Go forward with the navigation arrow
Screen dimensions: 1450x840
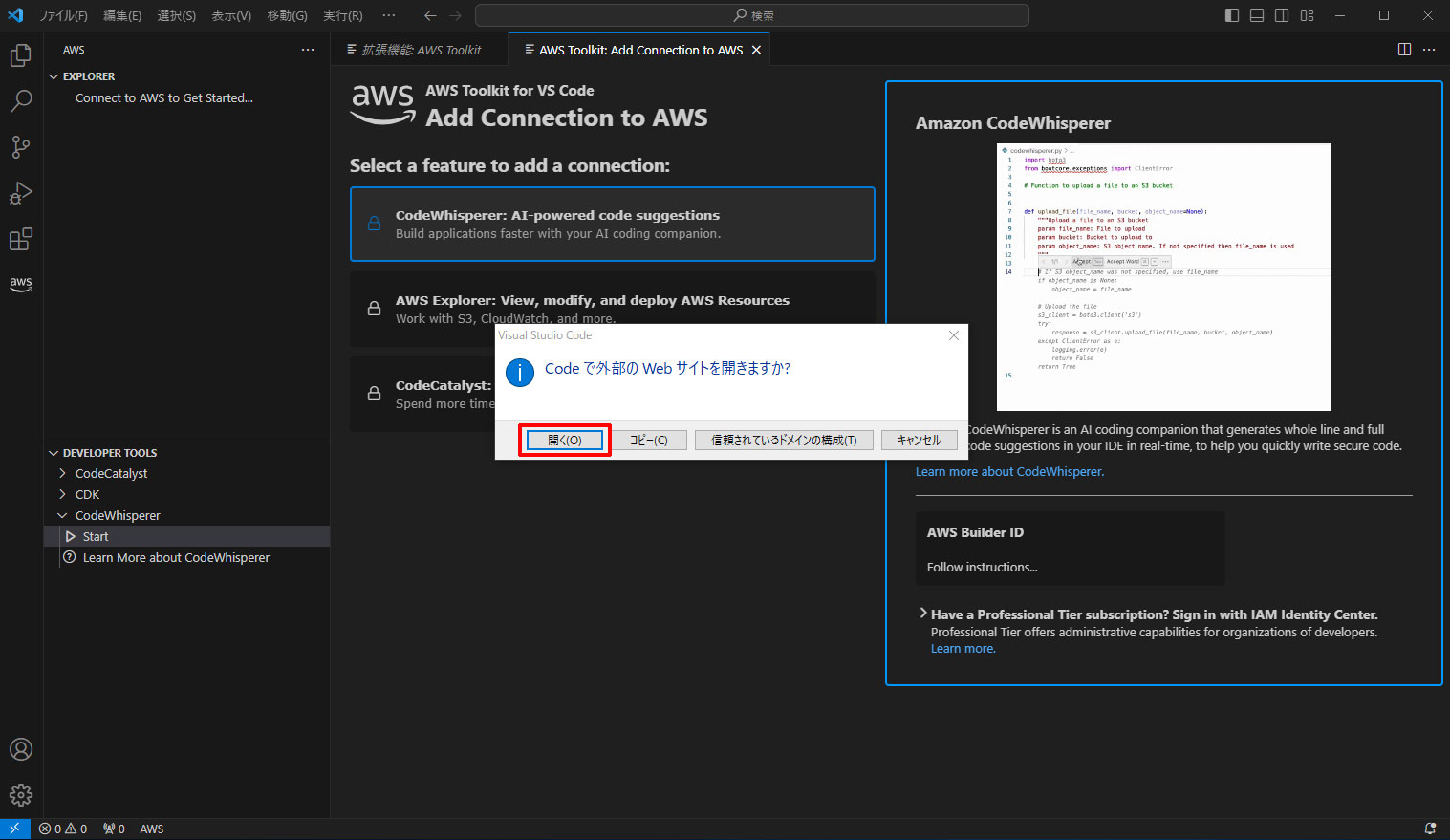click(455, 15)
